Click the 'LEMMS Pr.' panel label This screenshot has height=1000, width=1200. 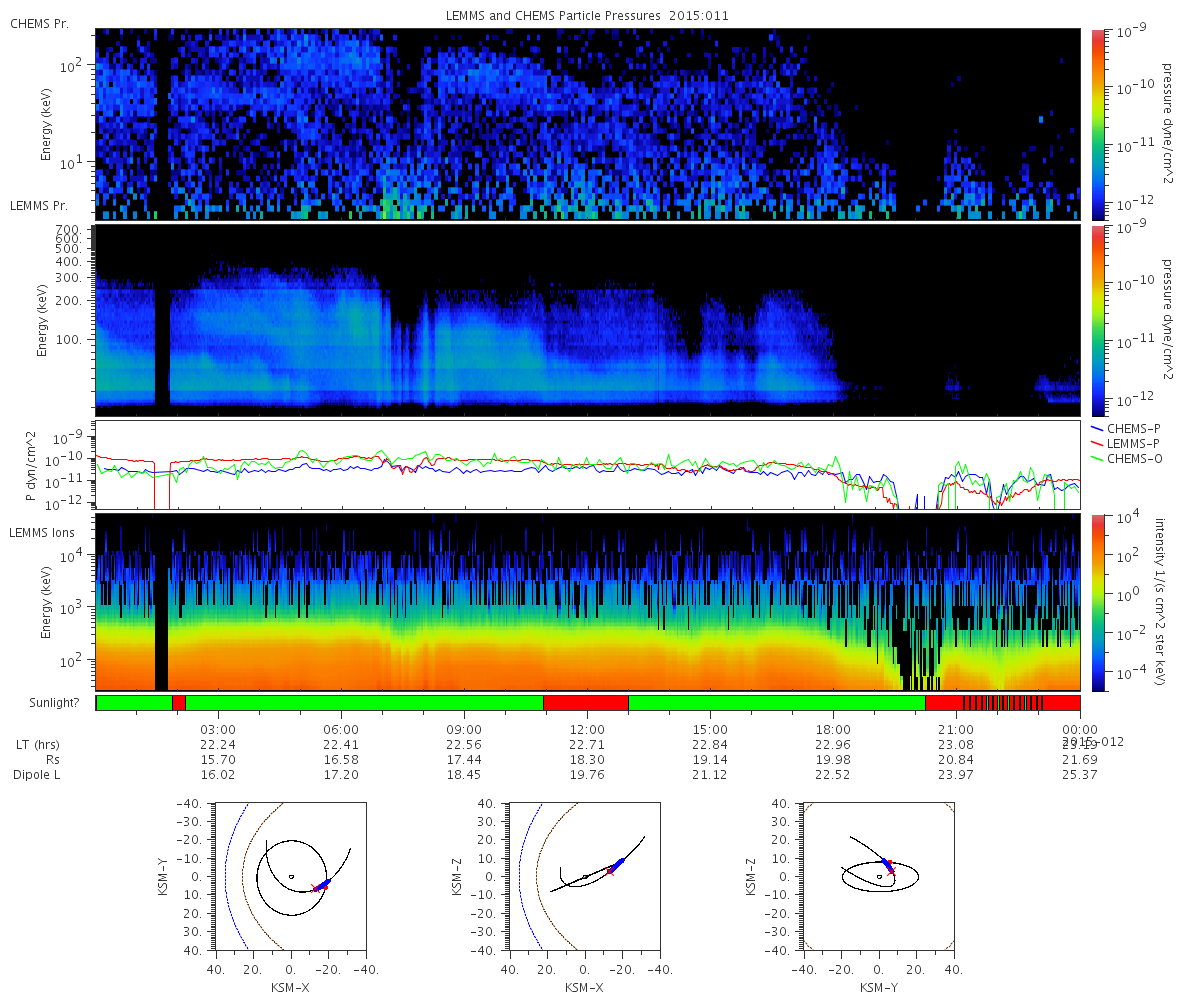click(x=39, y=206)
